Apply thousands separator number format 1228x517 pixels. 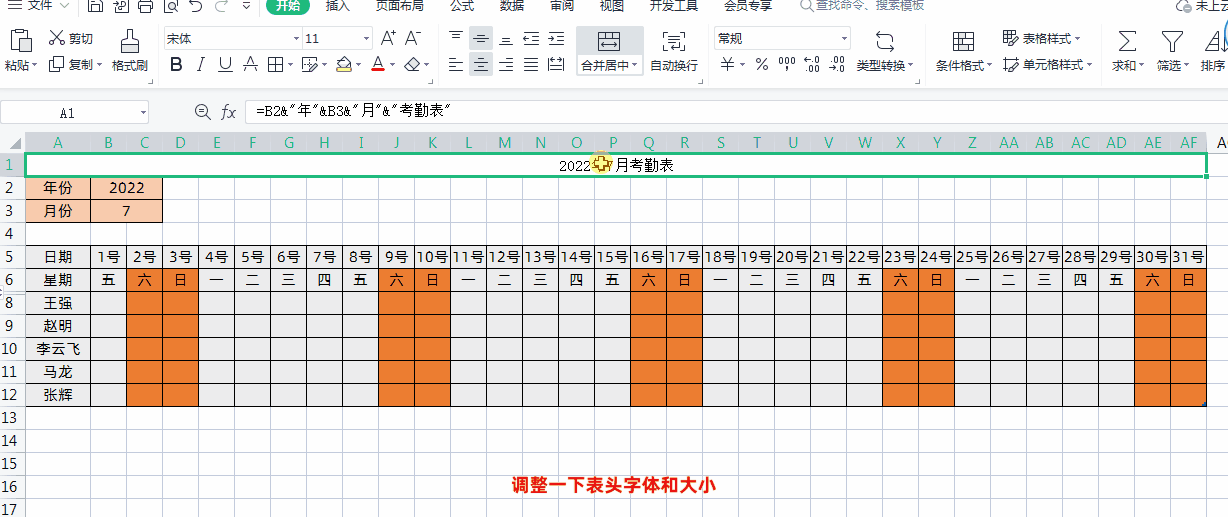787,65
